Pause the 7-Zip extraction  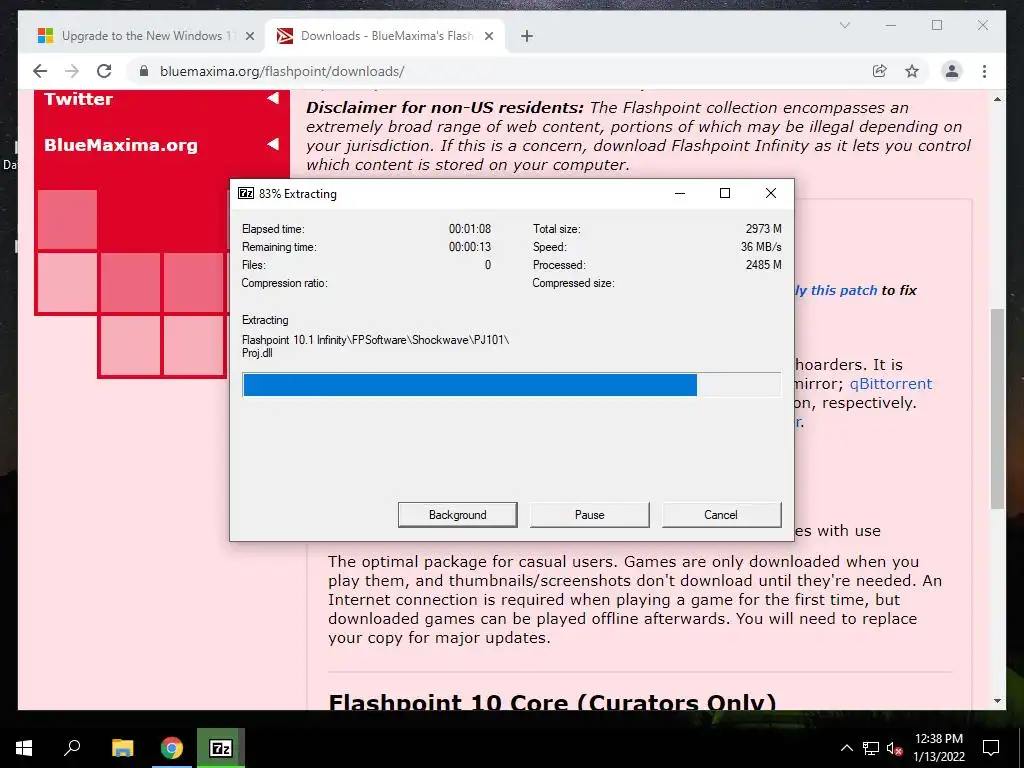pyautogui.click(x=589, y=515)
